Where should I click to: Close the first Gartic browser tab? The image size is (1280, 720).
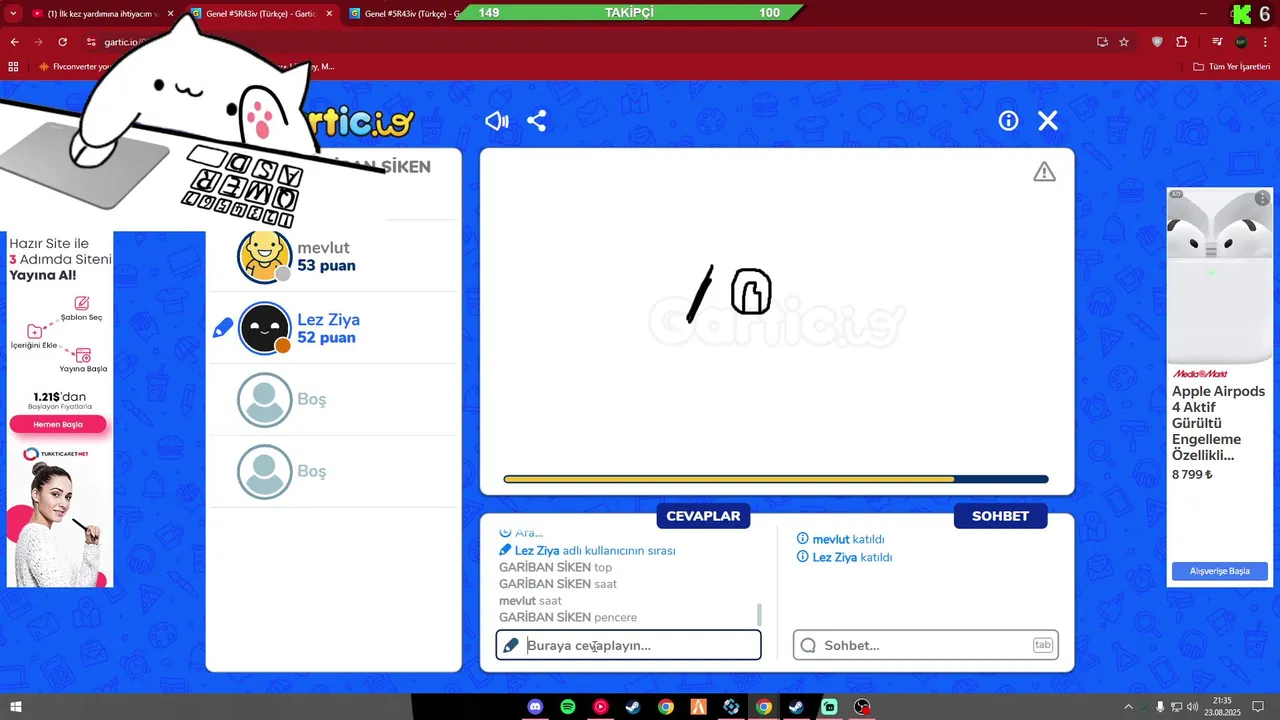click(329, 14)
